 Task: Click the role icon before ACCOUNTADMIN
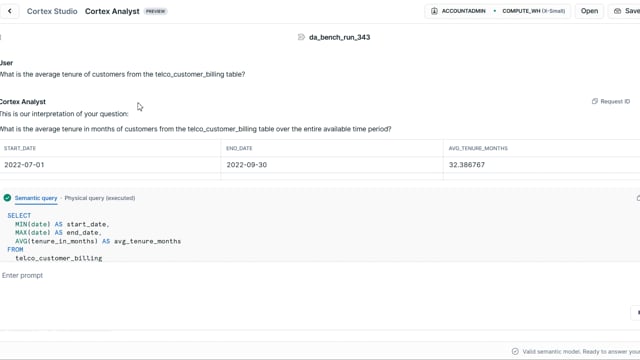coord(434,11)
